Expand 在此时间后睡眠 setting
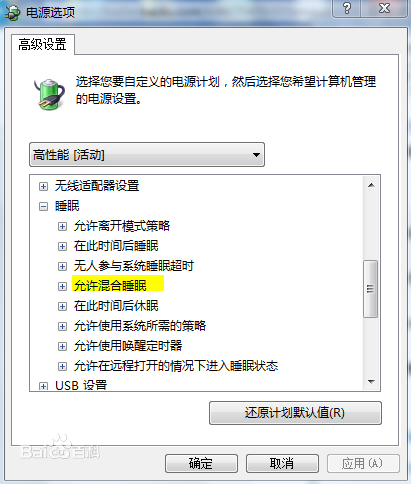The image size is (411, 484). click(x=62, y=246)
